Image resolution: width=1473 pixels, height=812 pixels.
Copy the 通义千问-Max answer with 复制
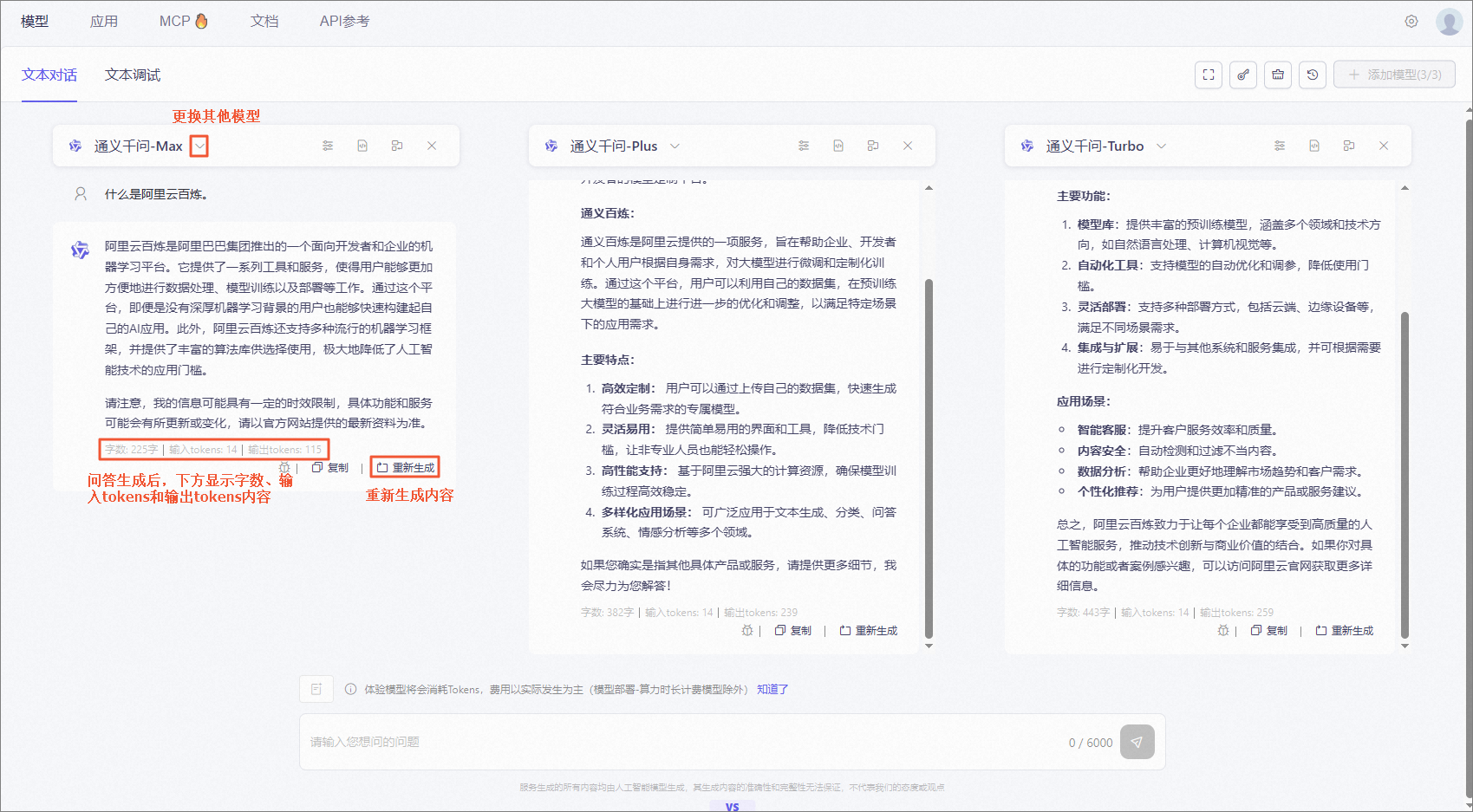[330, 468]
